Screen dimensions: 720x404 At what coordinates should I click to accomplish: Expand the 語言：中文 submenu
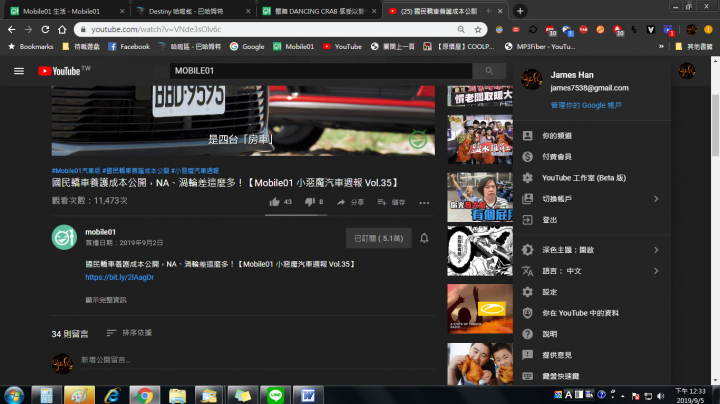pyautogui.click(x=591, y=271)
